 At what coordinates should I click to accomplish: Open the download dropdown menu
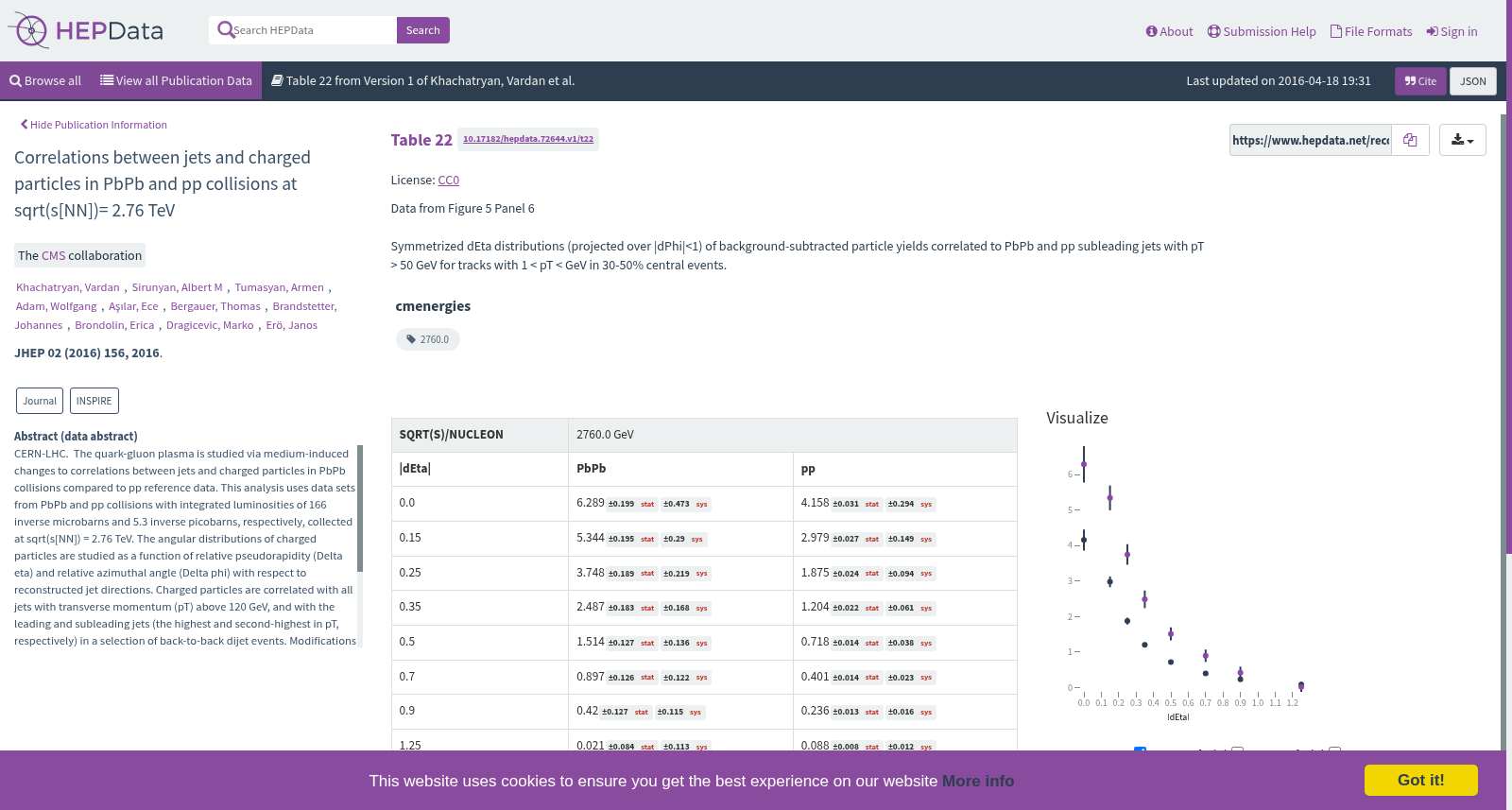pos(1462,140)
